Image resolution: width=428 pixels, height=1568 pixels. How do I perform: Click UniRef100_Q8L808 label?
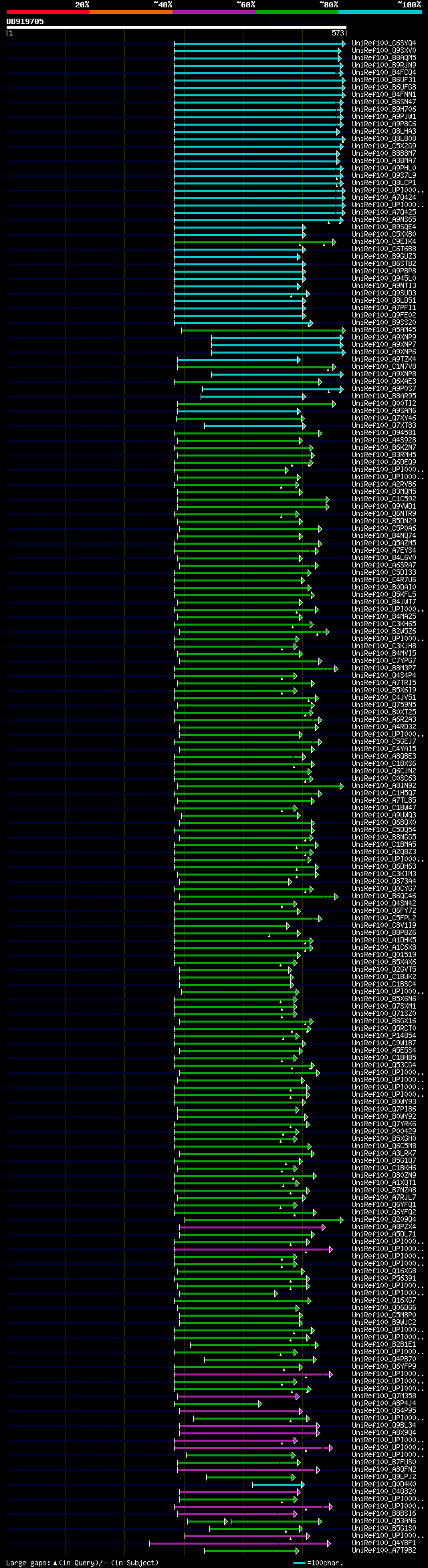(x=384, y=139)
